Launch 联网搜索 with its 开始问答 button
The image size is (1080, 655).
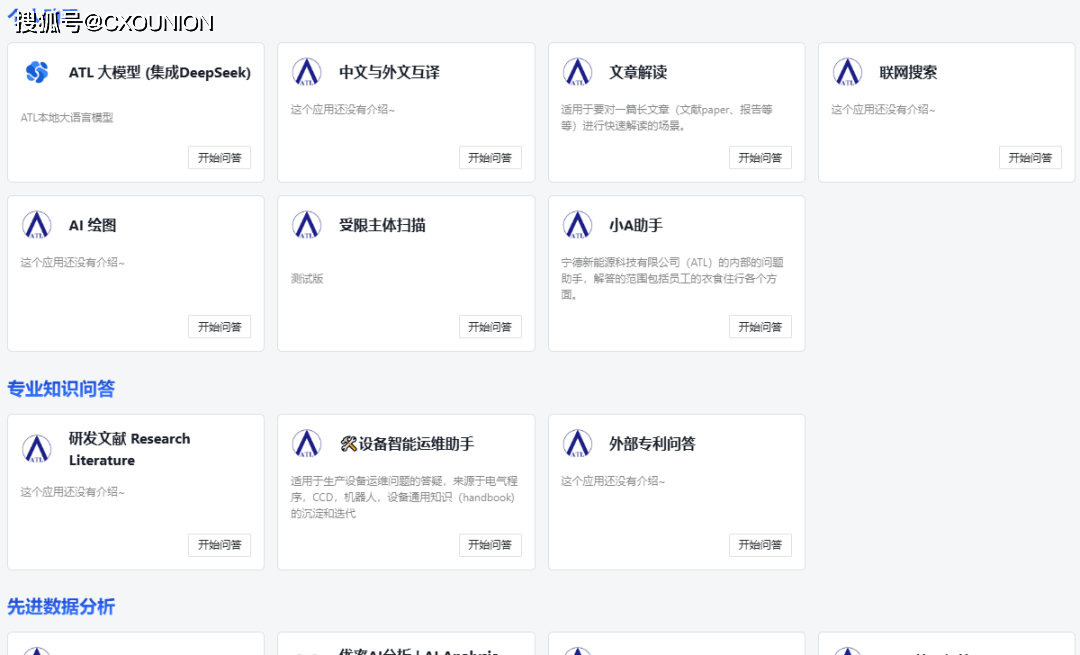pyautogui.click(x=1030, y=158)
